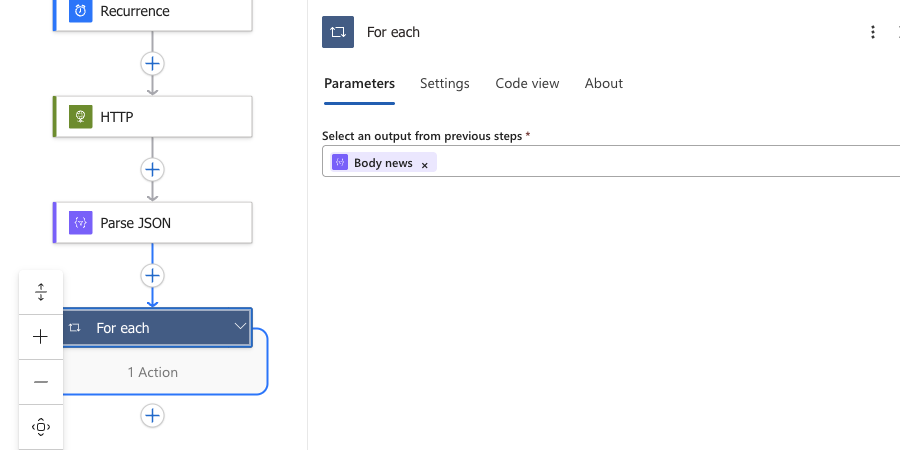Viewport: 900px width, 450px height.
Task: Click the For each icon in panel header
Action: tap(338, 32)
